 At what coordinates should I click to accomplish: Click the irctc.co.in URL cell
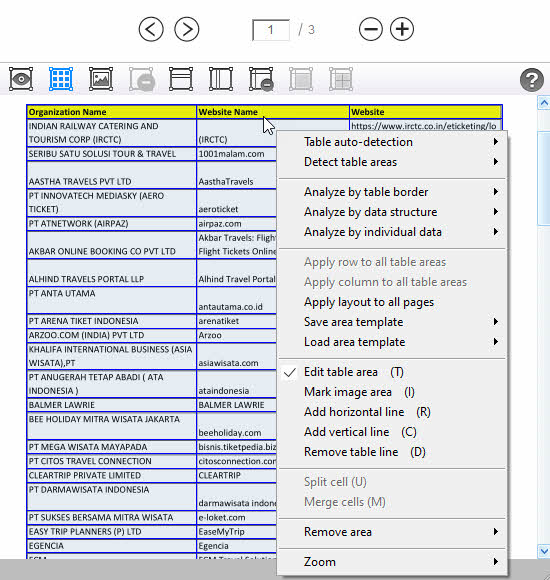pos(426,125)
